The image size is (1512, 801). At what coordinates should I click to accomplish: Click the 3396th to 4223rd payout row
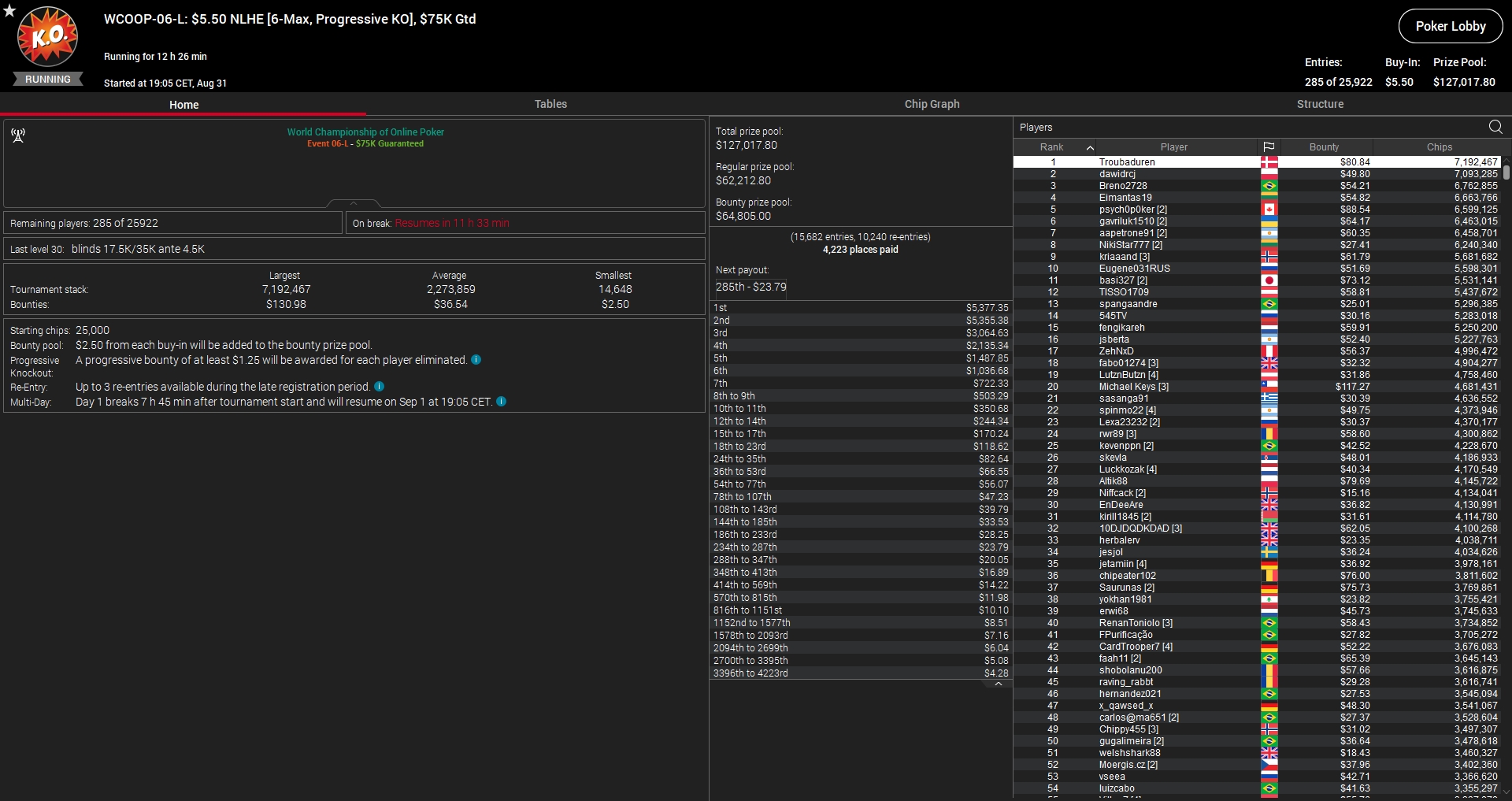[x=861, y=673]
